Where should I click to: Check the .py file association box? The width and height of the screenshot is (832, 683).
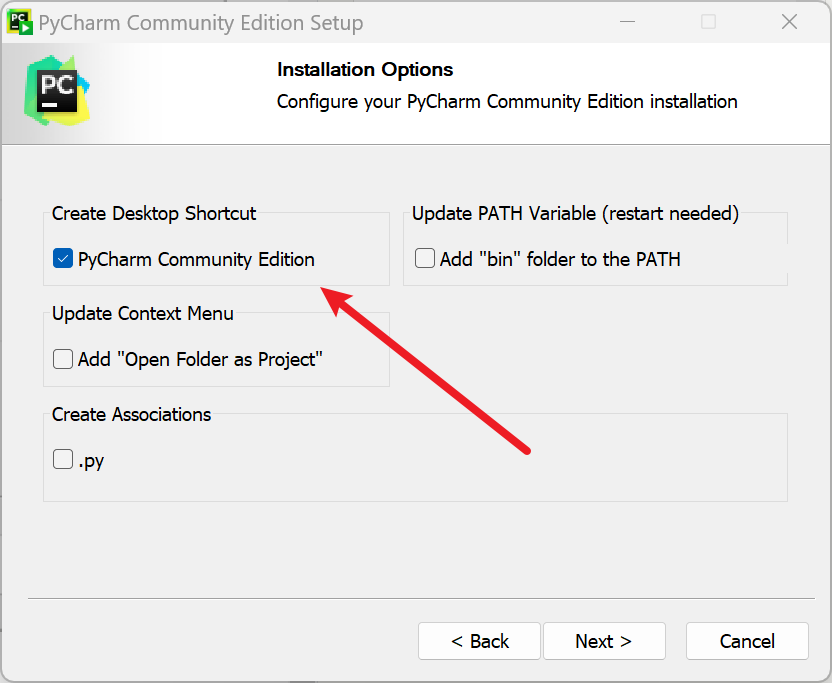point(63,460)
